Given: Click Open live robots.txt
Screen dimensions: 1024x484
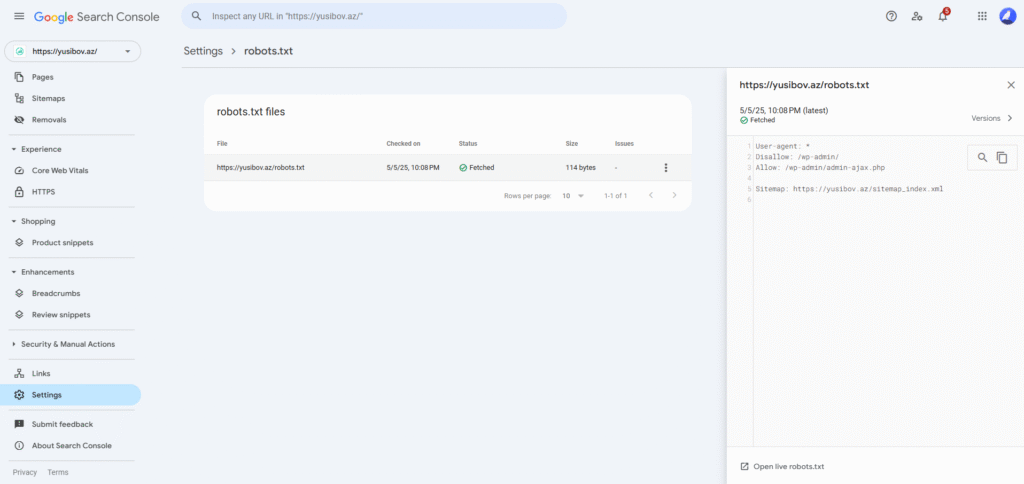Looking at the screenshot, I should (x=782, y=466).
